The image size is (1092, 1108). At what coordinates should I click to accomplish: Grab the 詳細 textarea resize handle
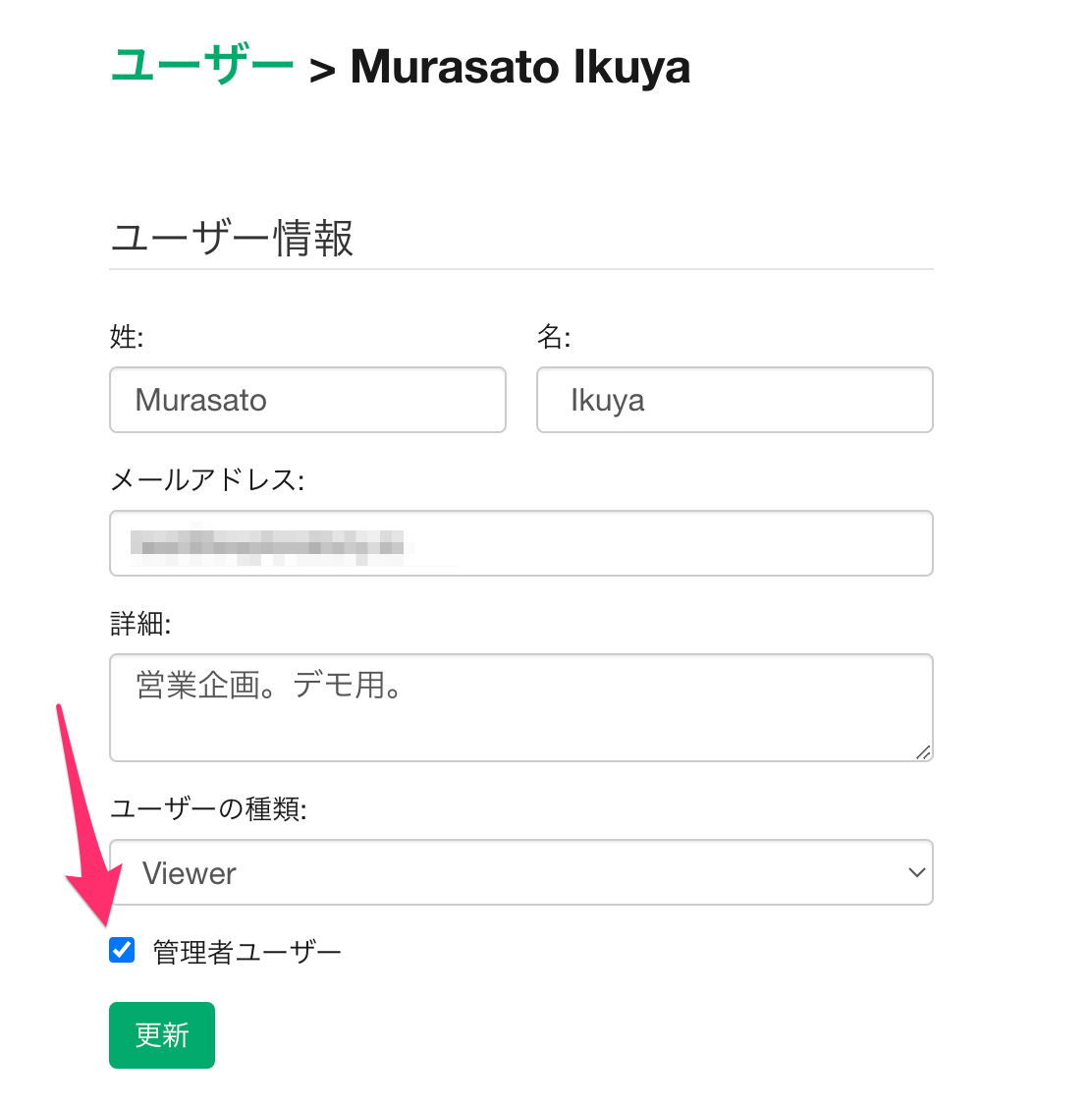[922, 751]
